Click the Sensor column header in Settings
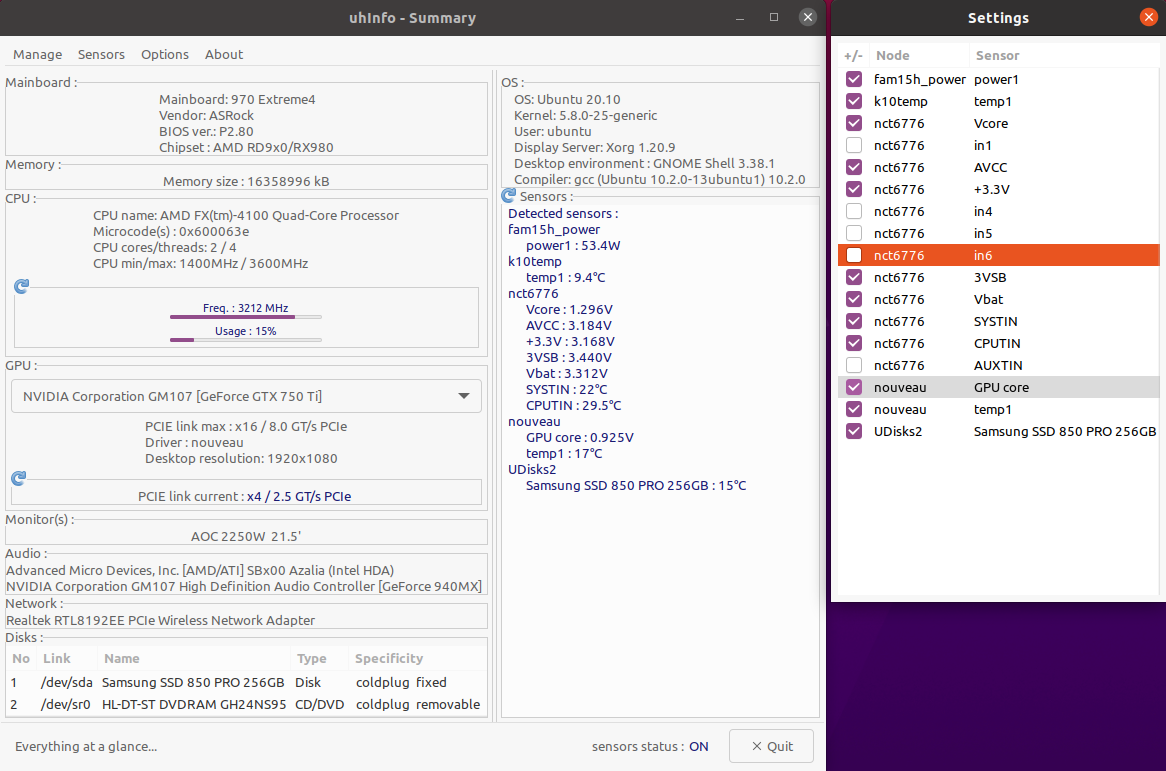The width and height of the screenshot is (1166, 771). pyautogui.click(x=1063, y=55)
